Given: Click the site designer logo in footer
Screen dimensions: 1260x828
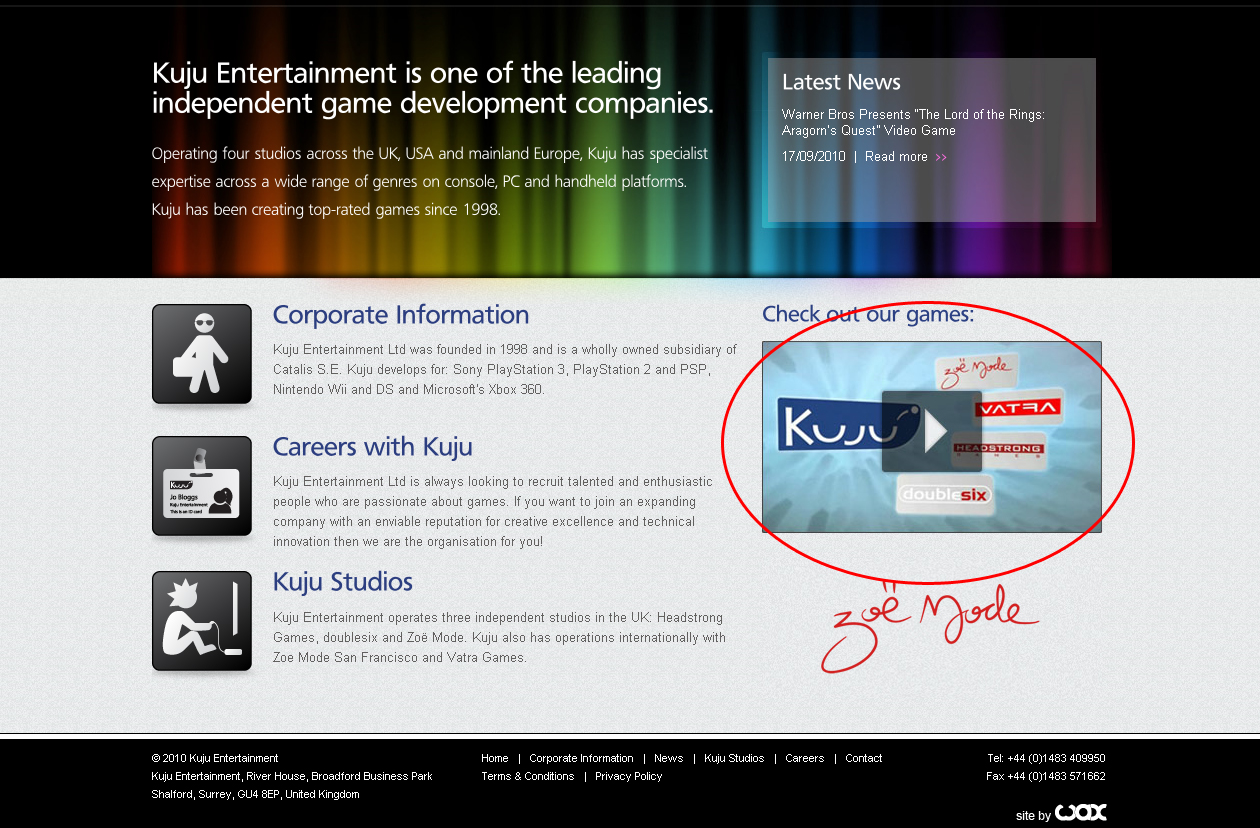Looking at the screenshot, I should 1080,813.
